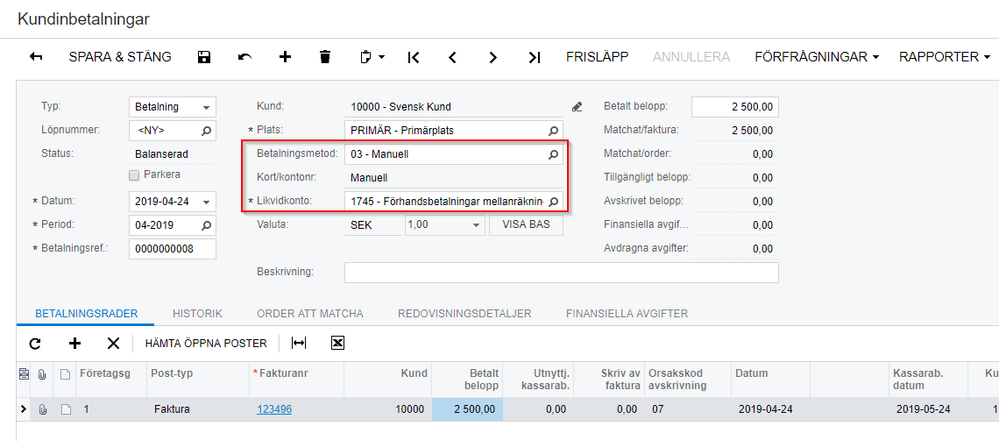Go to the next record
Image resolution: width=999 pixels, height=441 pixels.
pyautogui.click(x=492, y=57)
